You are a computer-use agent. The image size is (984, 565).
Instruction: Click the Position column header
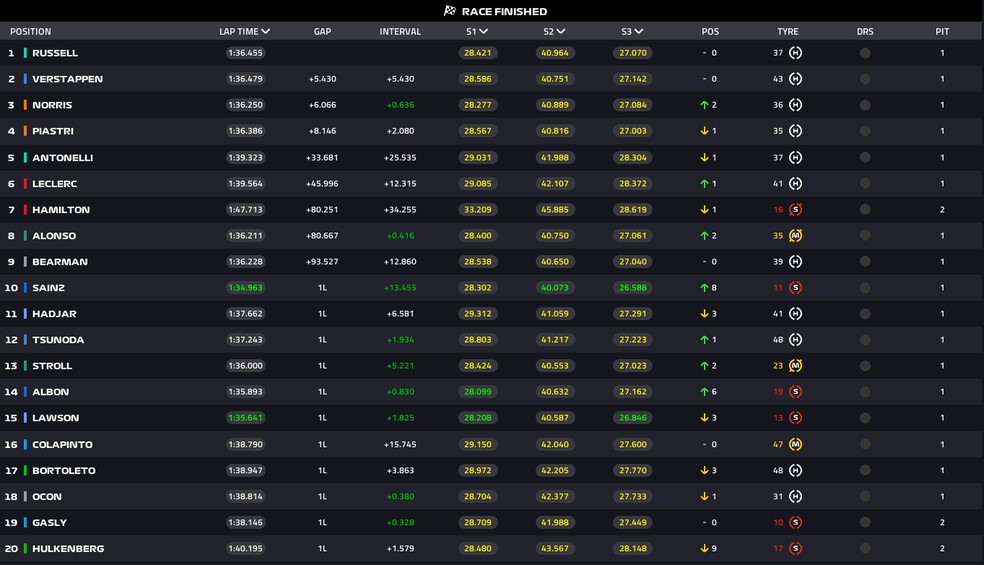30,32
